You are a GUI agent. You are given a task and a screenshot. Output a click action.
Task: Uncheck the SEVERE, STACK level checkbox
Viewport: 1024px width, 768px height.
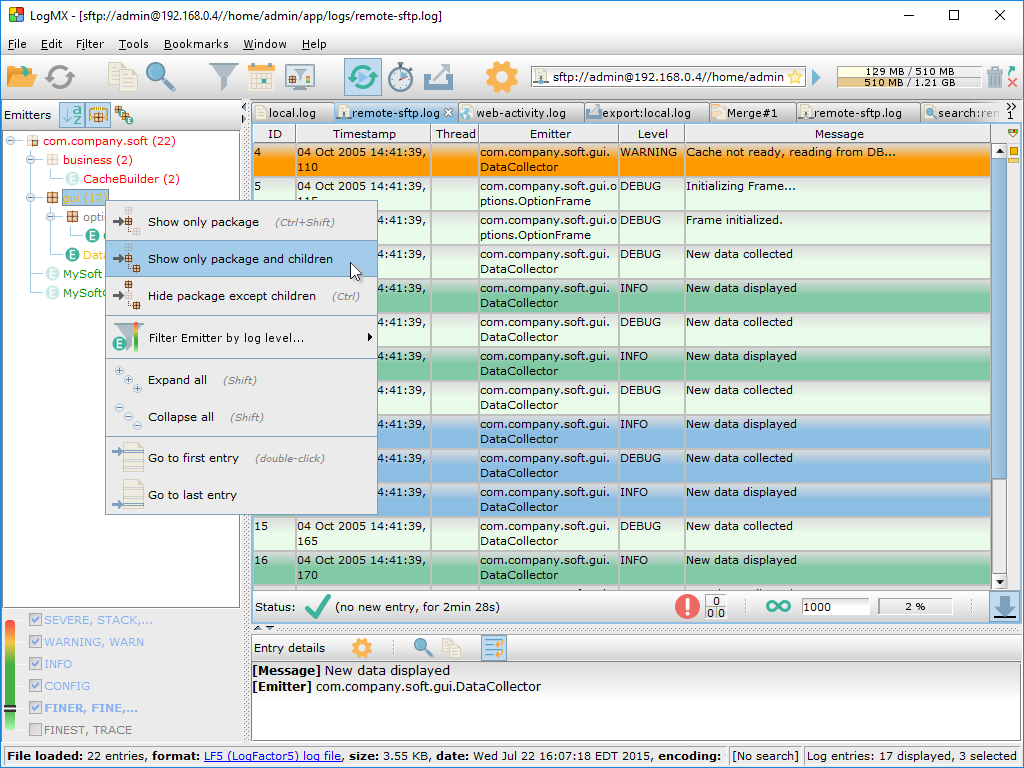(x=35, y=620)
